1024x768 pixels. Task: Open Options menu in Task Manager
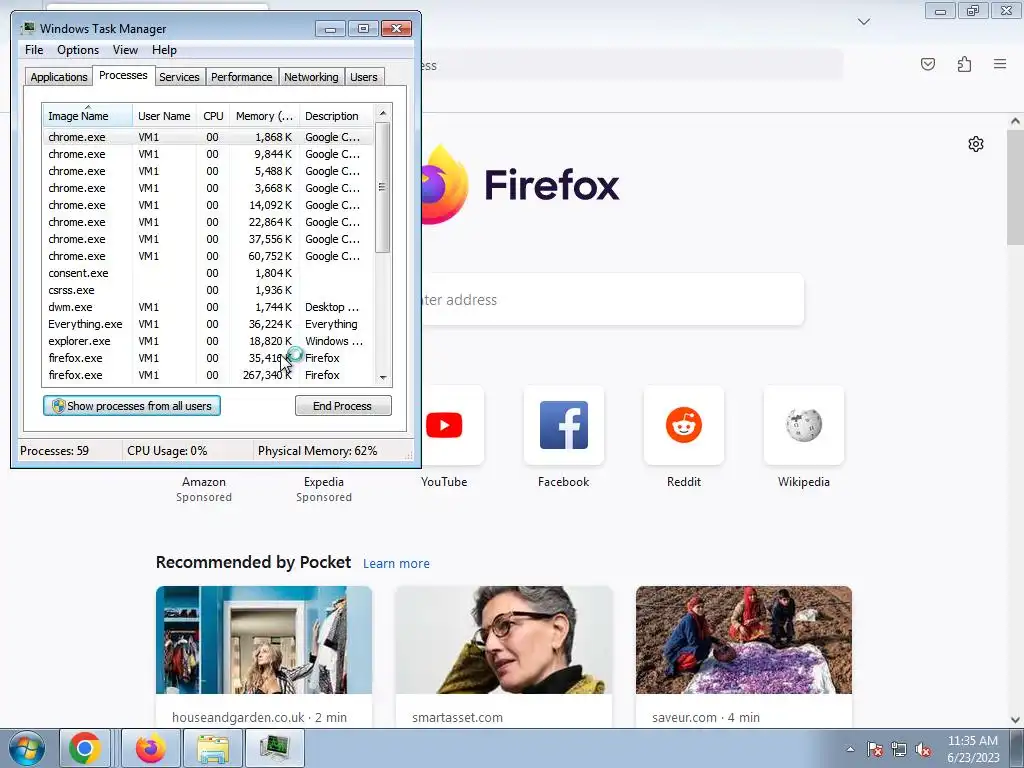(78, 50)
